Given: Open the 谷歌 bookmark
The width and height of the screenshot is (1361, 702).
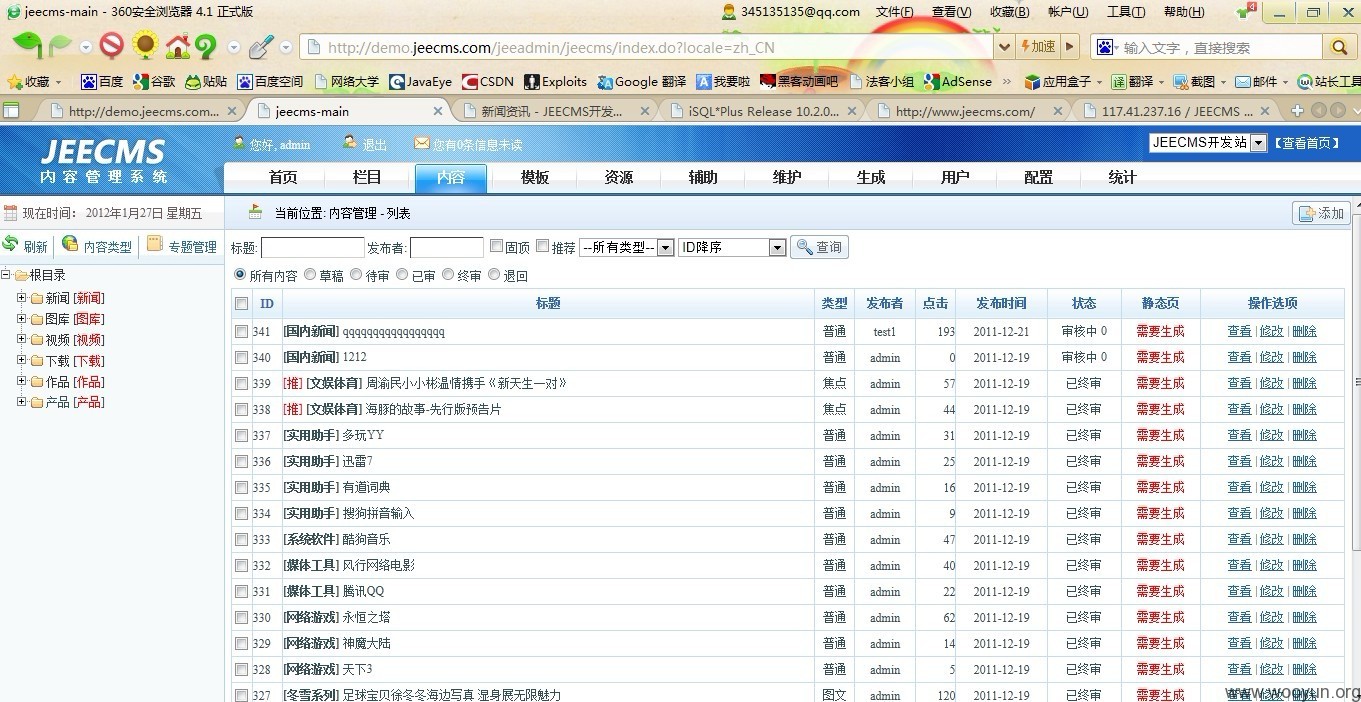Looking at the screenshot, I should (154, 81).
